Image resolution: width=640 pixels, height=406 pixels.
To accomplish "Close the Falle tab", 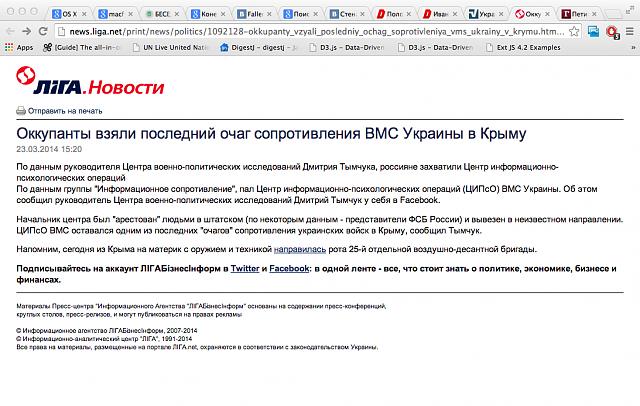I will (269, 14).
